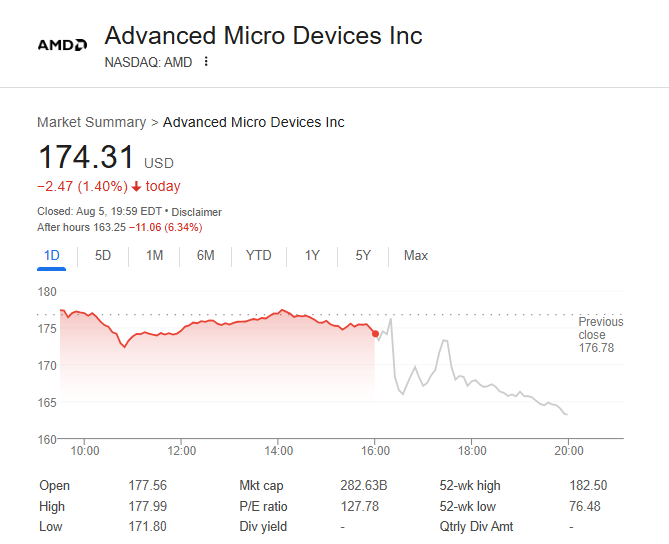Open the Disclaimer link

(x=196, y=212)
